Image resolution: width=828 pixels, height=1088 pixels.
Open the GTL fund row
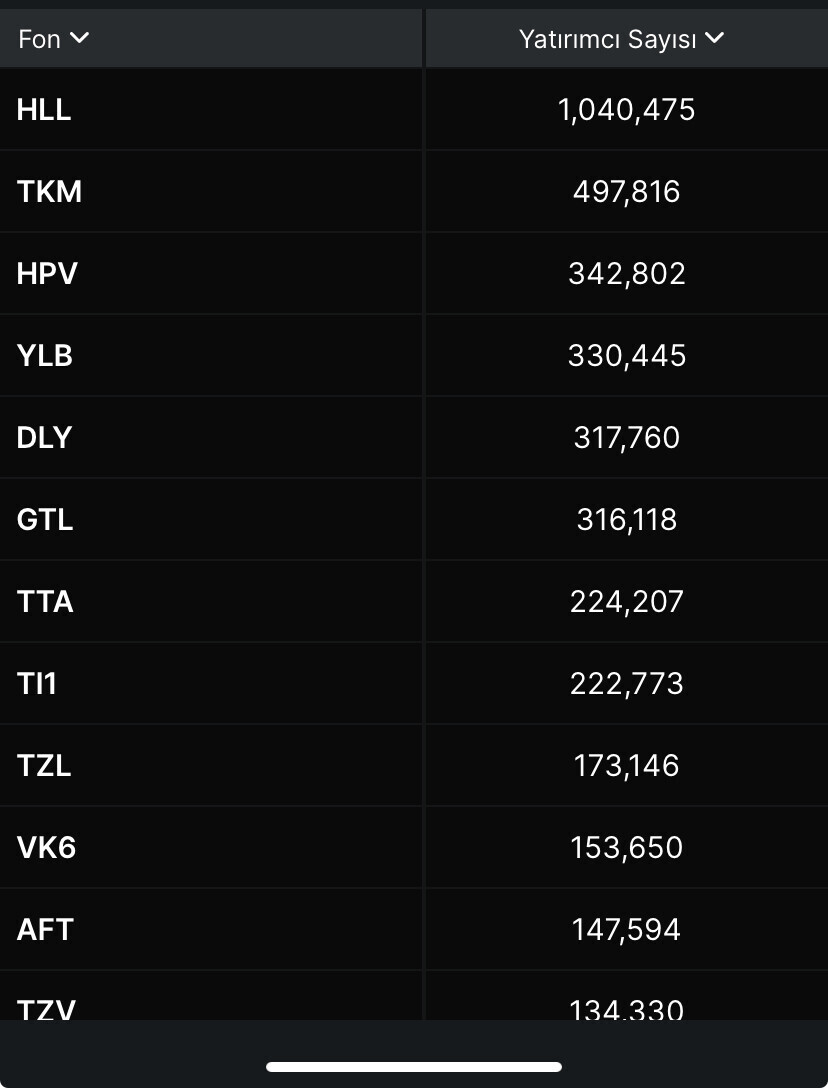[x=45, y=520]
